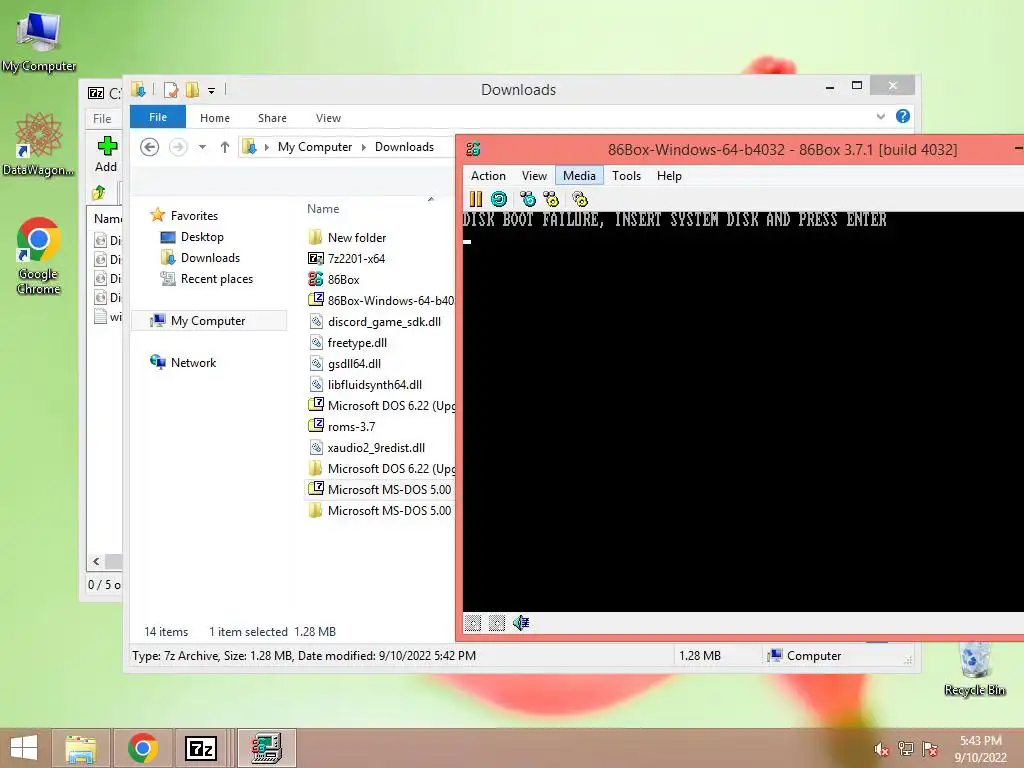Click New folder icon in quick access toolbar

(193, 90)
